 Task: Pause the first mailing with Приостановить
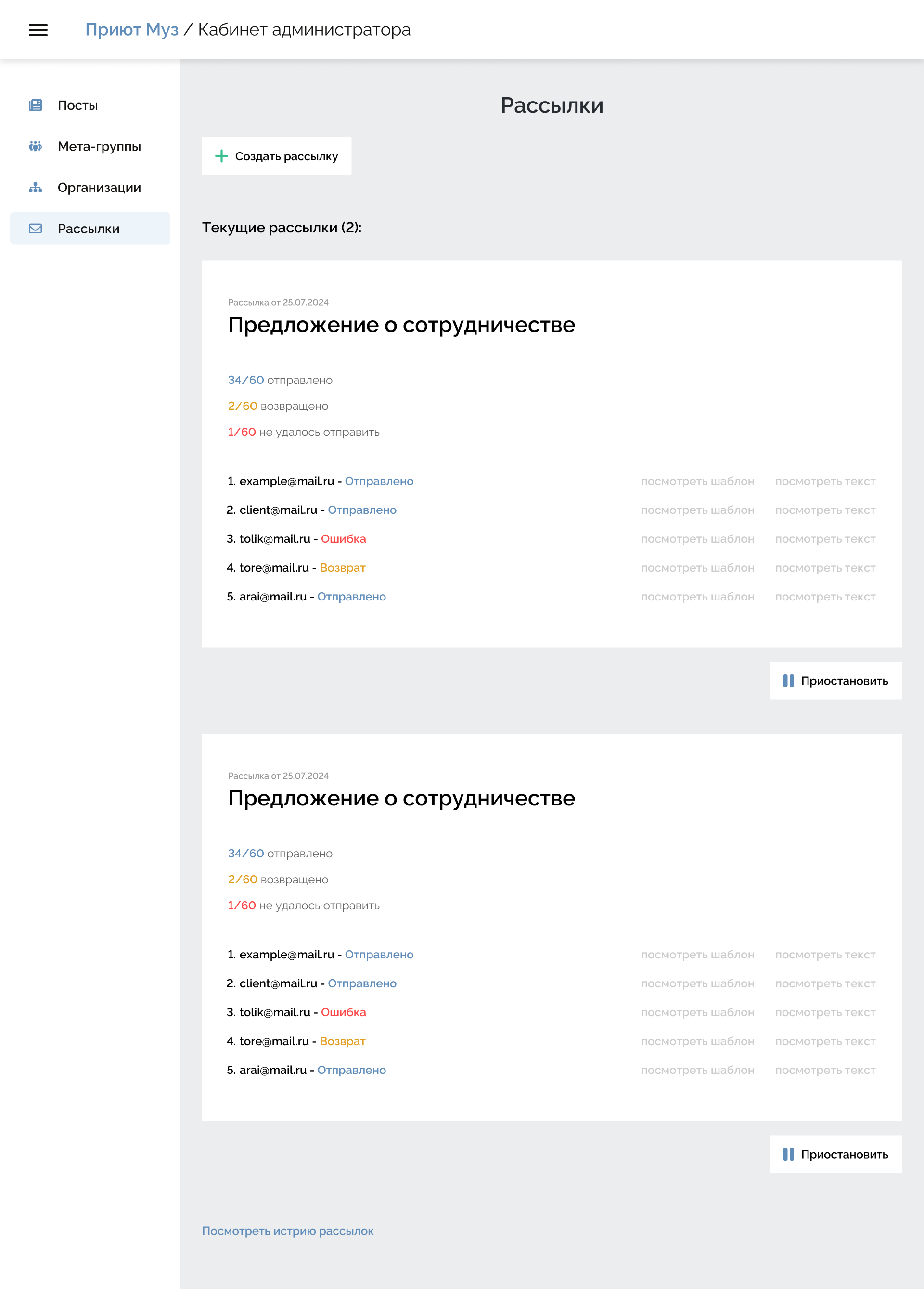[836, 680]
